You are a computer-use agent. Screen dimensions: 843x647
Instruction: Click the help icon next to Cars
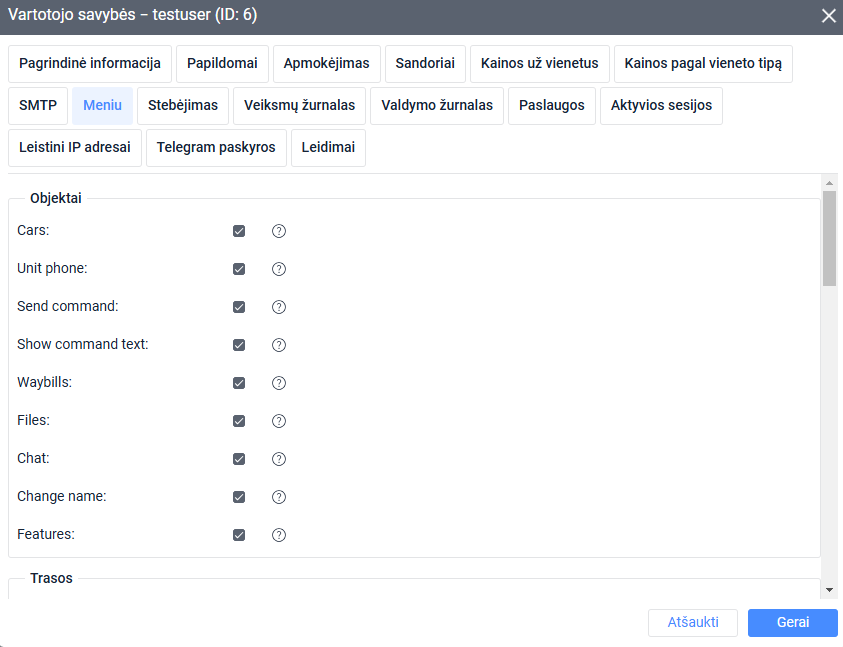(279, 231)
